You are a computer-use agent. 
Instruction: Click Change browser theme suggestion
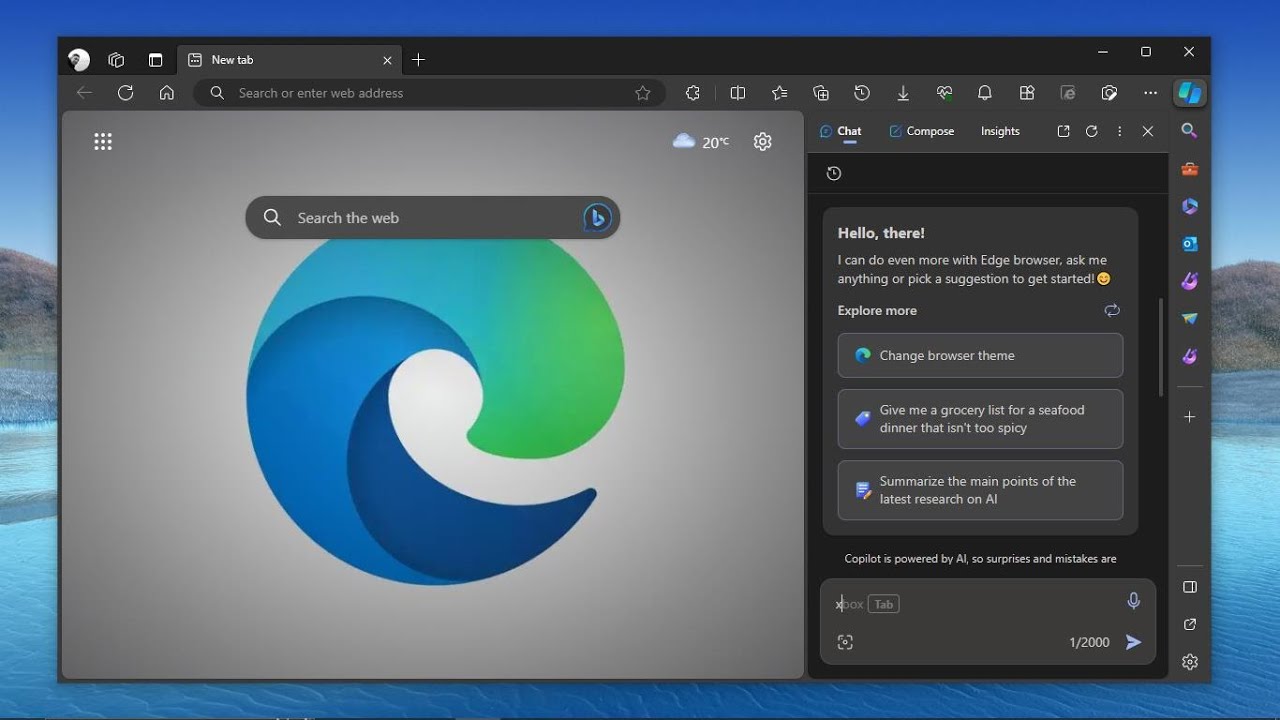tap(980, 355)
